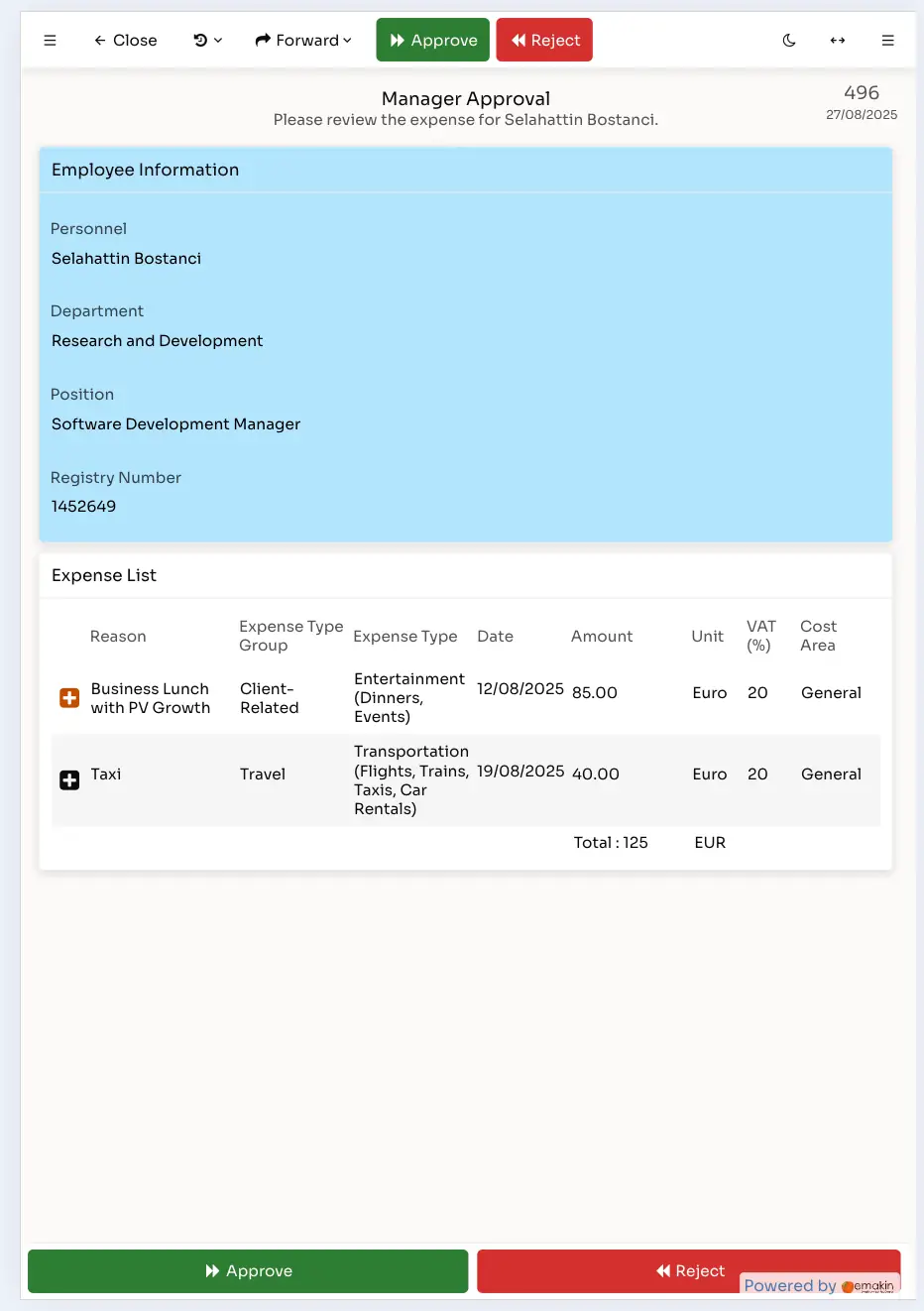Click the Forward arrow icon

click(x=262, y=40)
